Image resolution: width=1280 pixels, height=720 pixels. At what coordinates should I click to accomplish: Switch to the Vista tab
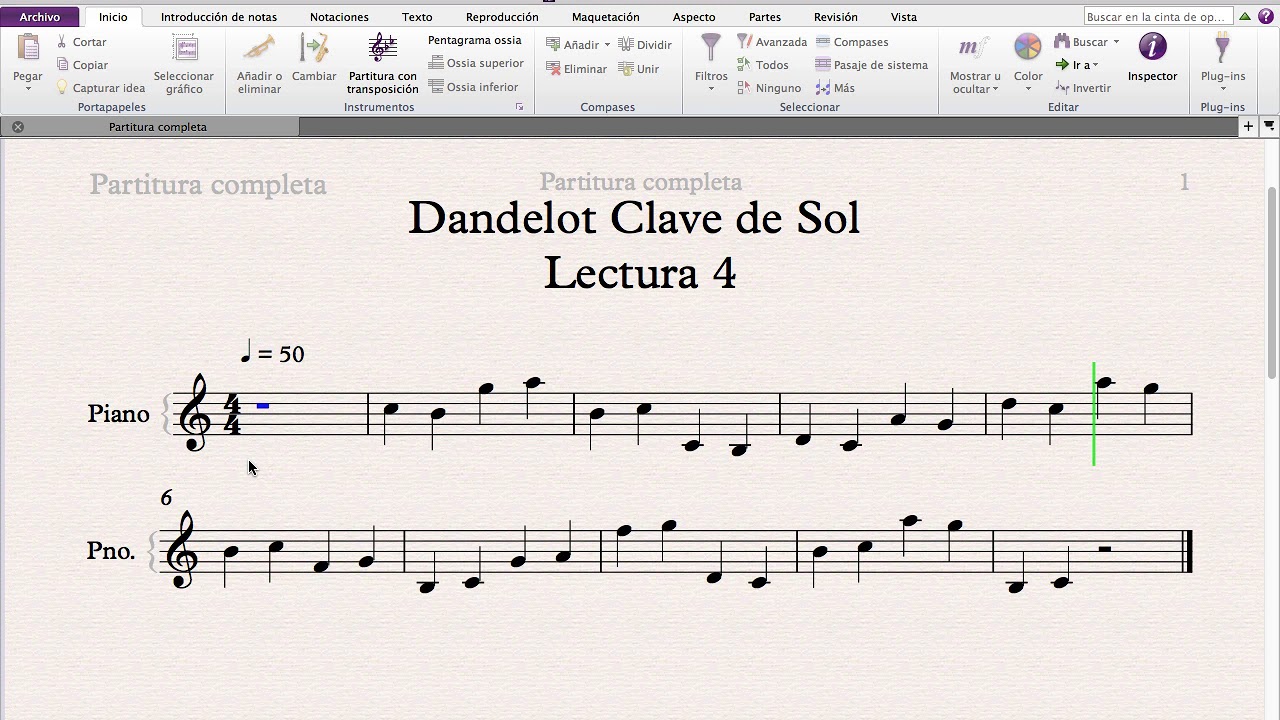coord(903,17)
